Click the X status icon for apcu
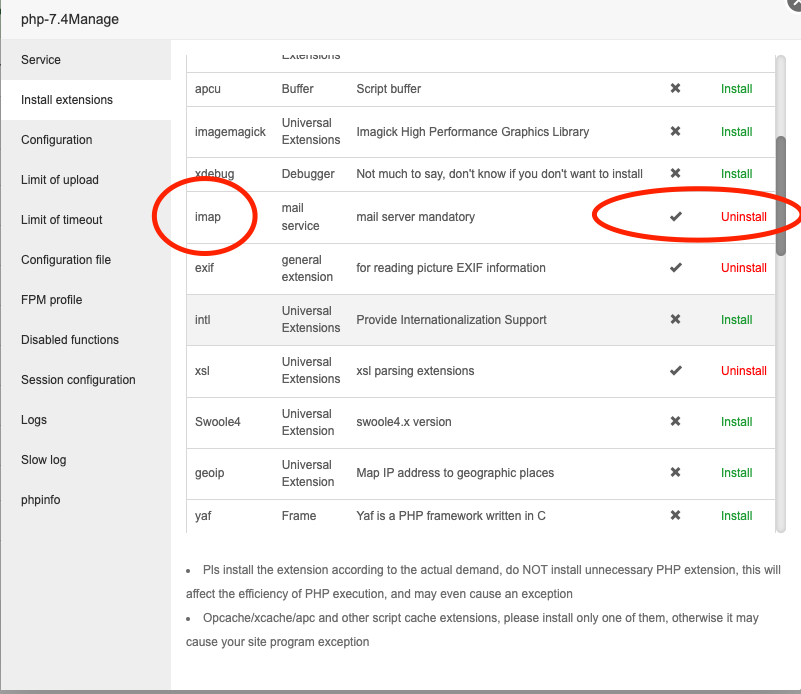 tap(675, 89)
